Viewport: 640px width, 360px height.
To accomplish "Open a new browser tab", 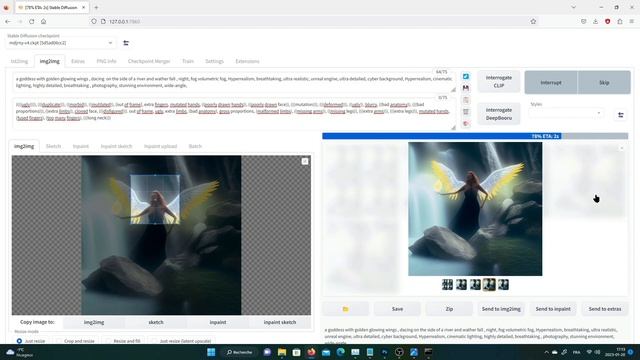I will click(96, 7).
